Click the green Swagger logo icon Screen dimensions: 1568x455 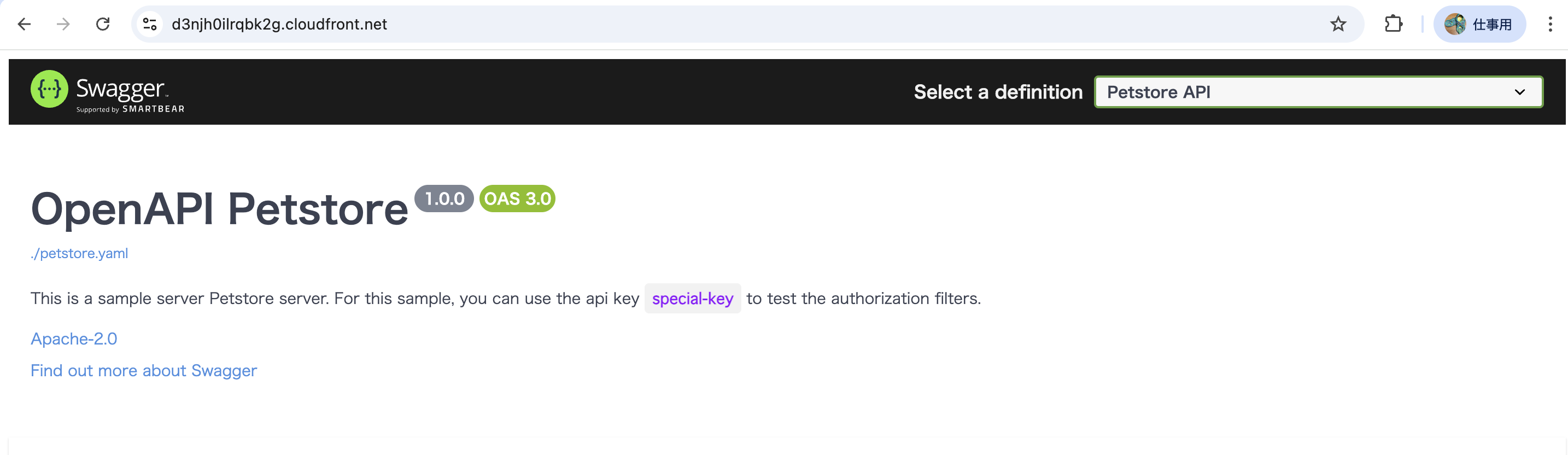point(49,89)
